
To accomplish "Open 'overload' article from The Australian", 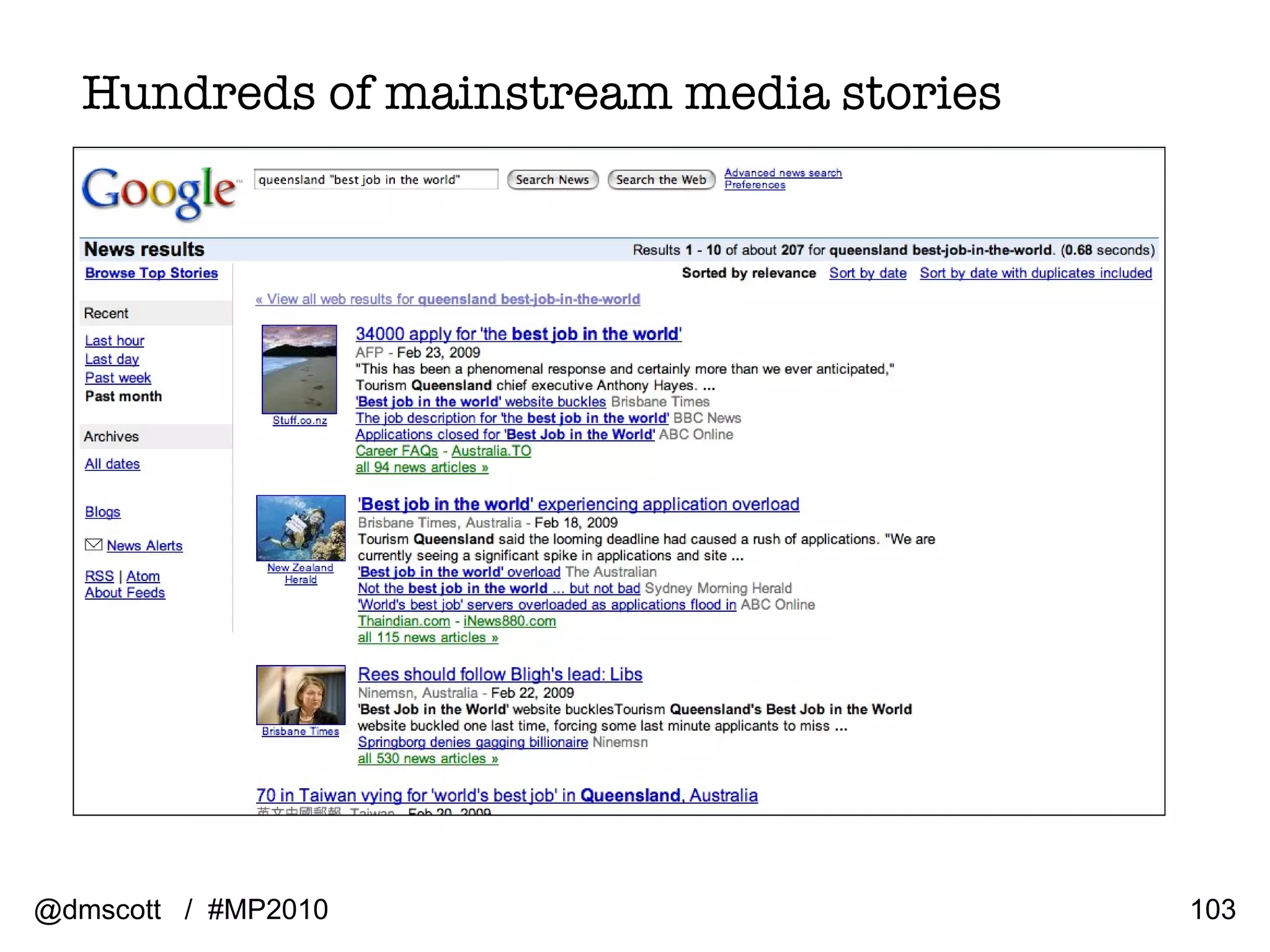I will point(459,572).
